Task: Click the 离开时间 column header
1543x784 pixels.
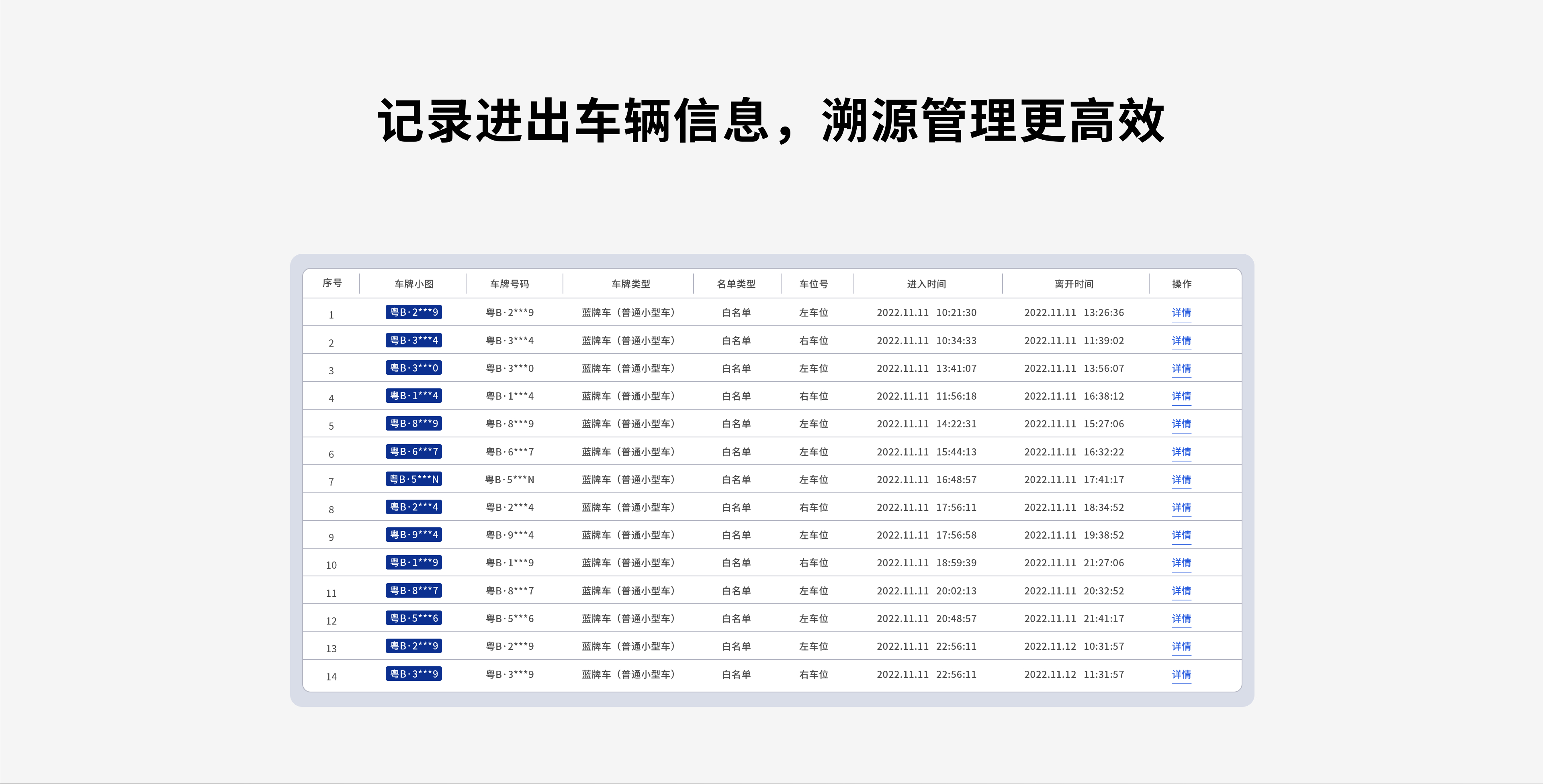Action: point(1073,284)
